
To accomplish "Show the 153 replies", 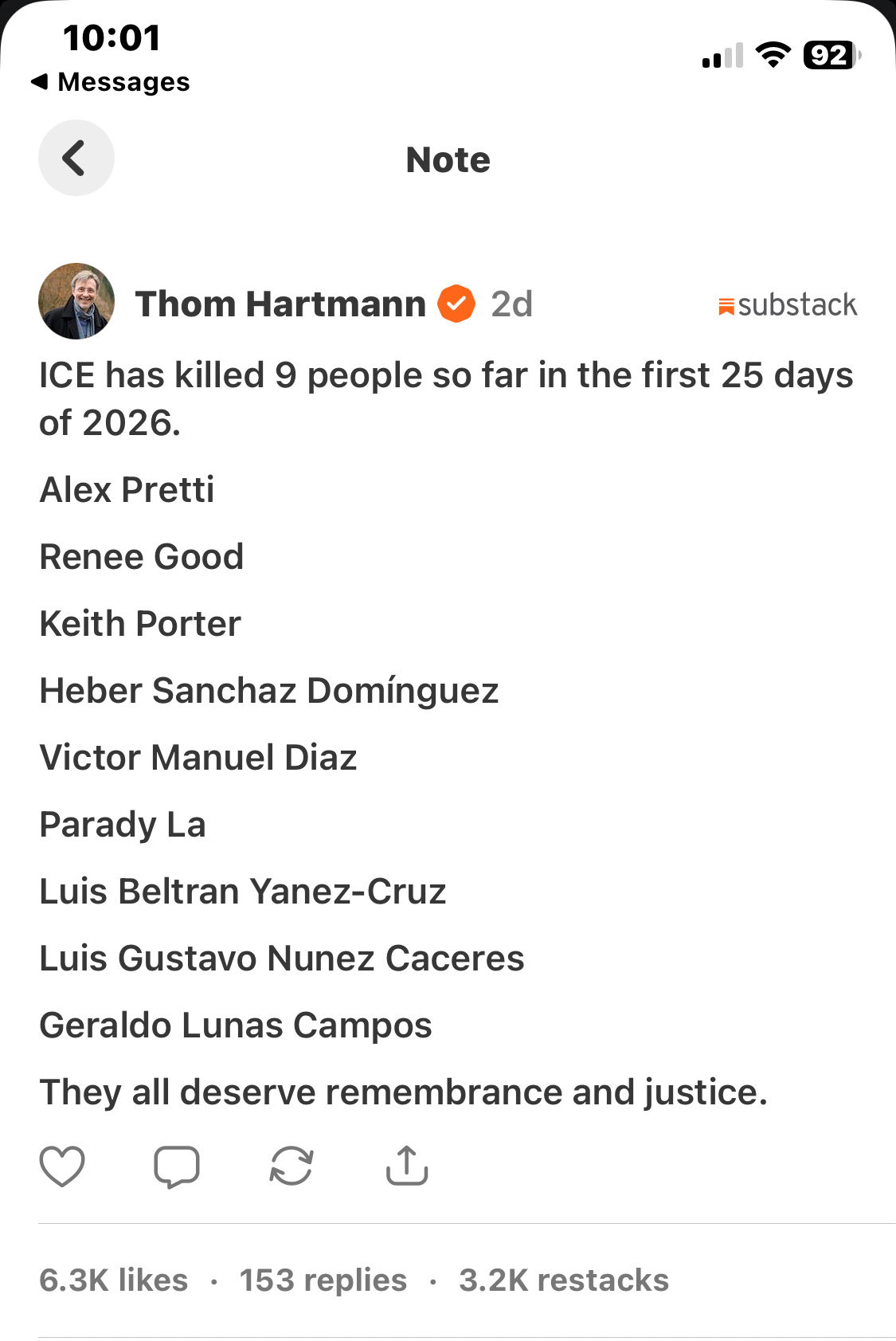I will tap(323, 1280).
